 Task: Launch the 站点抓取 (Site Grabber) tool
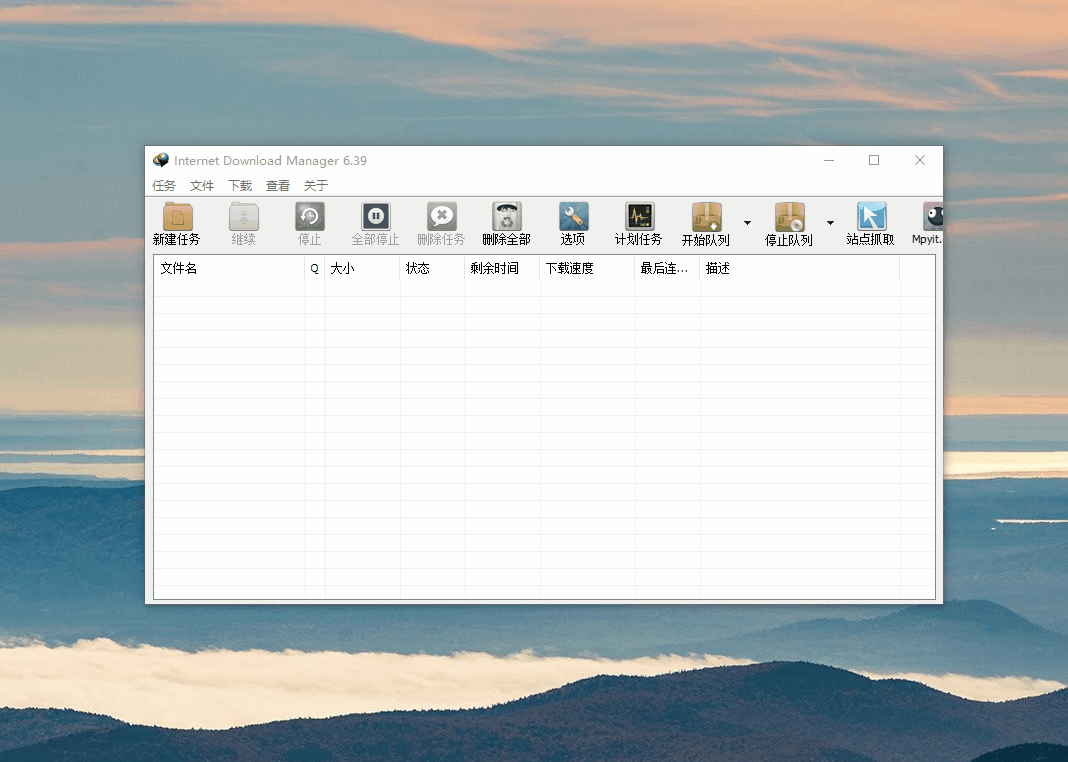point(871,217)
